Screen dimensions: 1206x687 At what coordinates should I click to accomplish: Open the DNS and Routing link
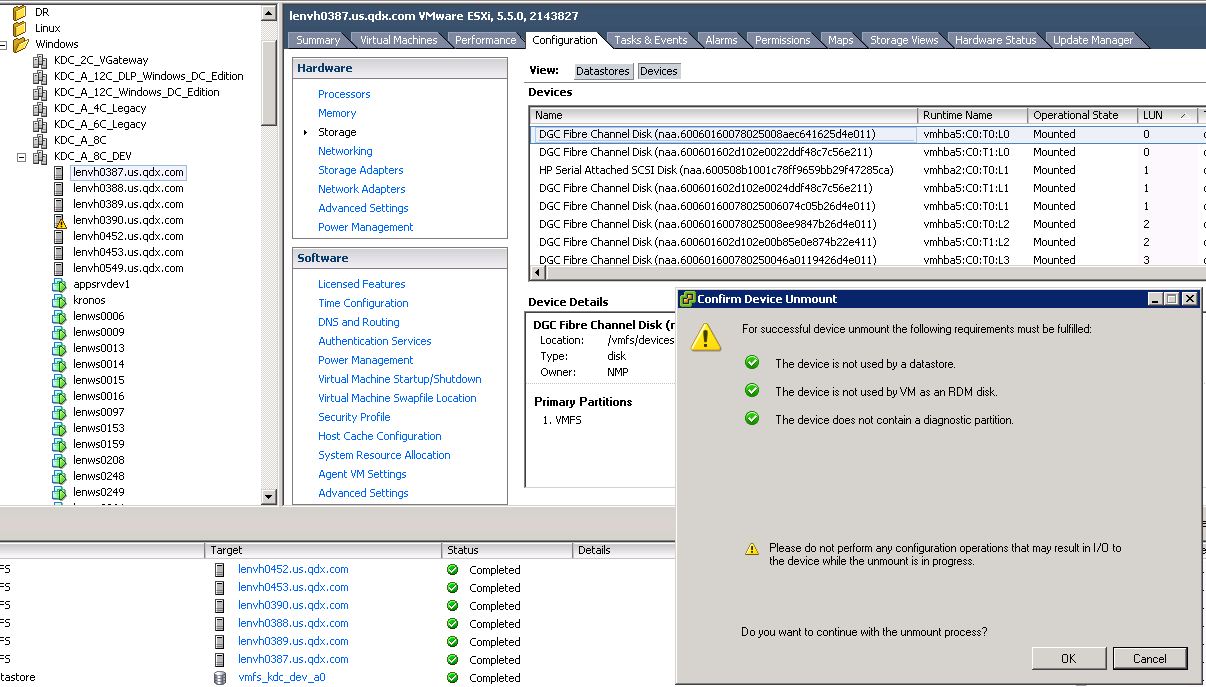[x=359, y=322]
